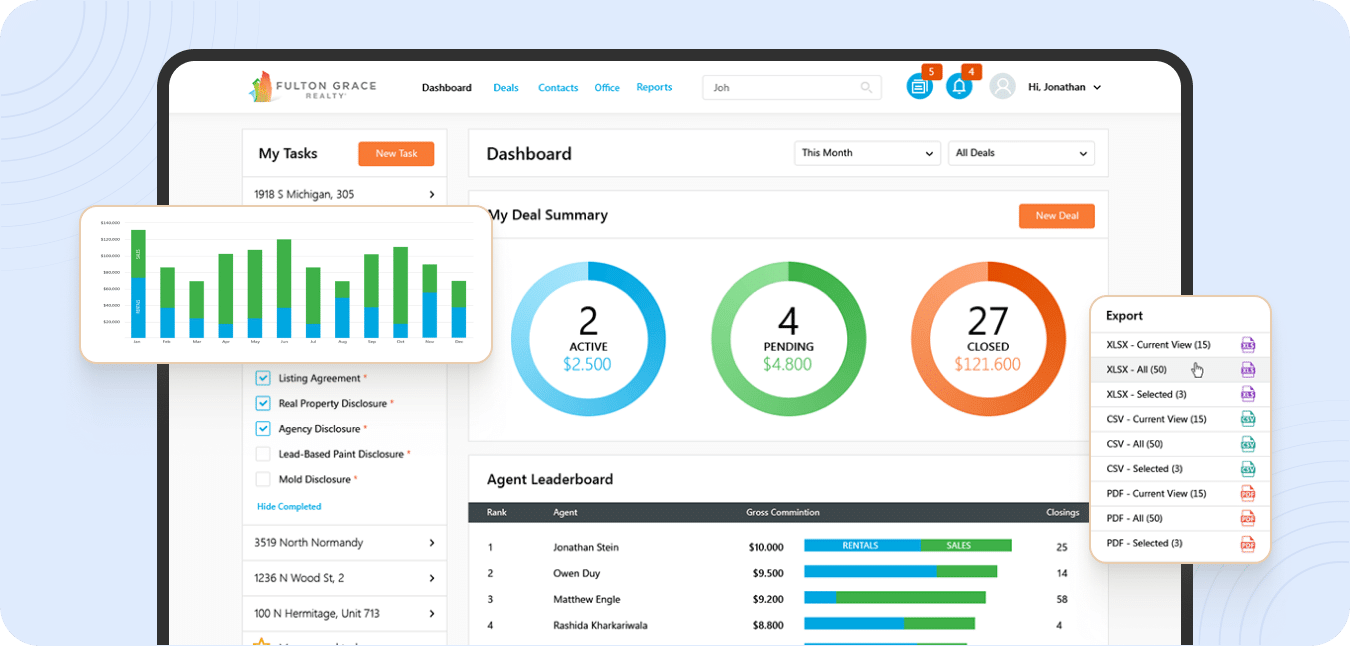
Task: Click the $9.500 commission value
Action: [x=767, y=573]
